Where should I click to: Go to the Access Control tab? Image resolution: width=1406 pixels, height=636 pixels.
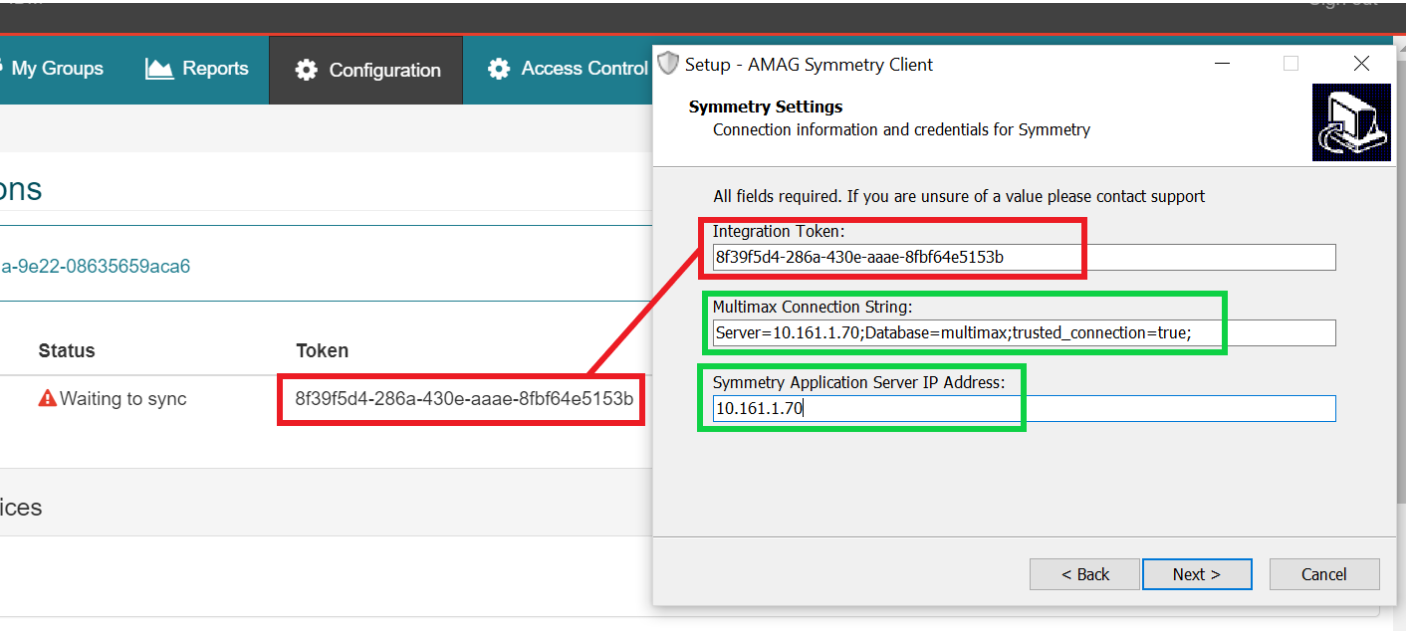pyautogui.click(x=568, y=69)
